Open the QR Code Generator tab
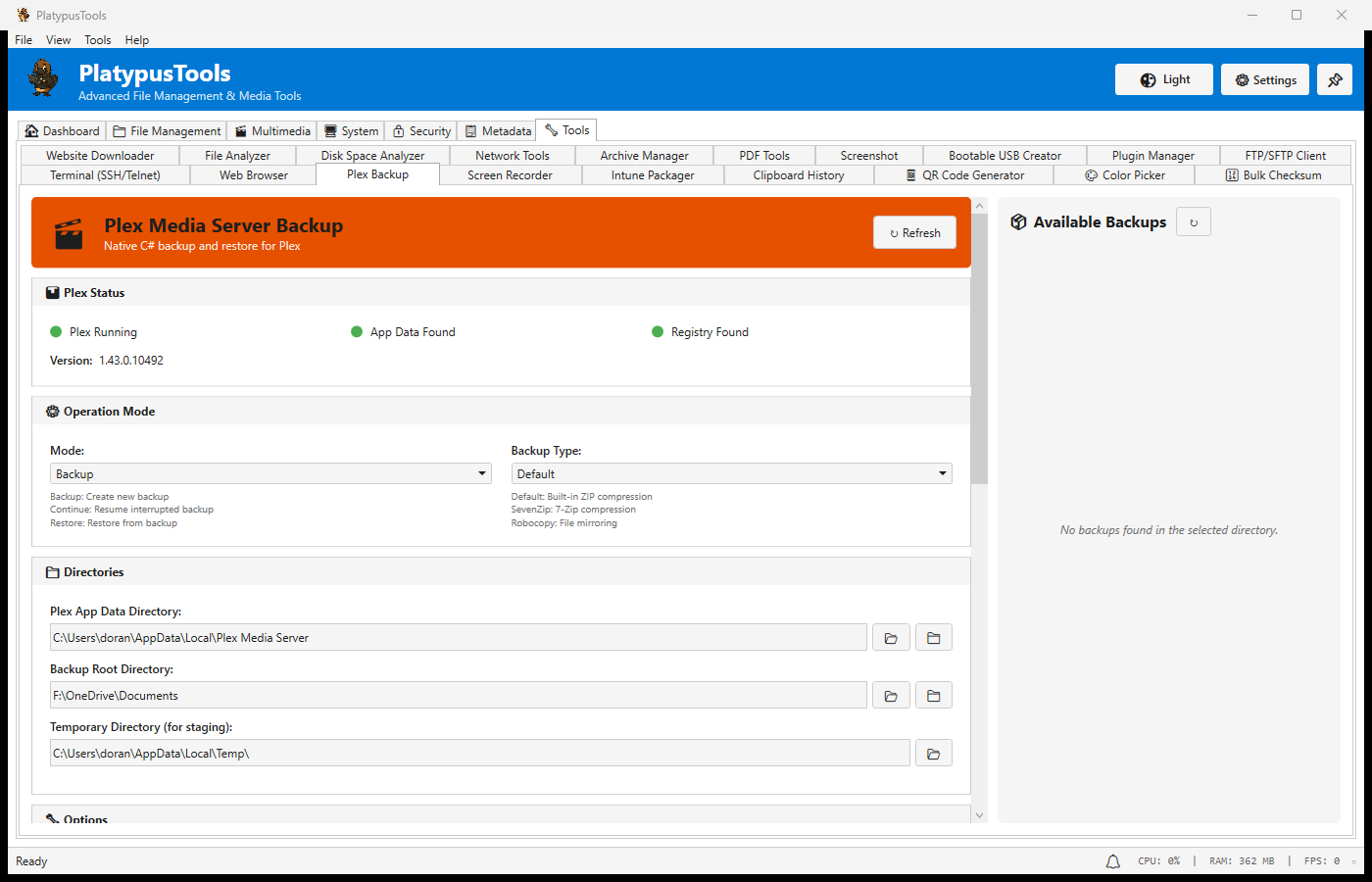1372x882 pixels. click(x=964, y=175)
